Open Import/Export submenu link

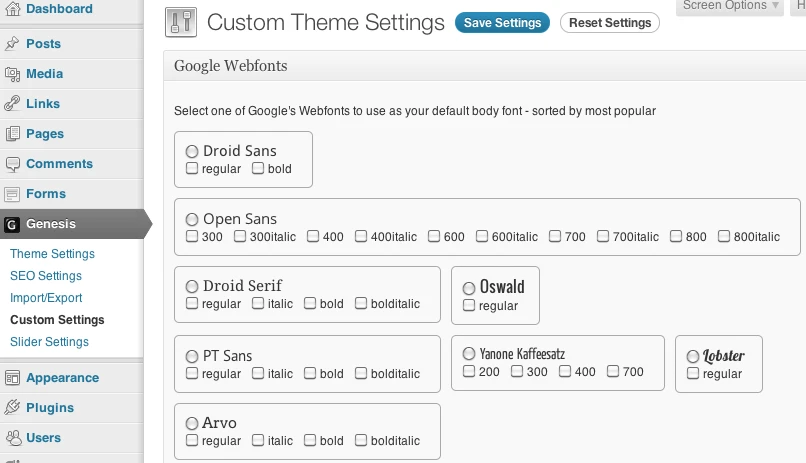46,298
